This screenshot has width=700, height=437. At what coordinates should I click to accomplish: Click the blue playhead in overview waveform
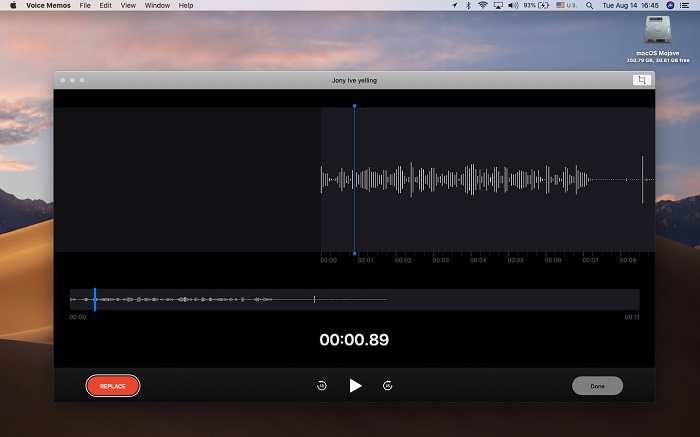[94, 299]
